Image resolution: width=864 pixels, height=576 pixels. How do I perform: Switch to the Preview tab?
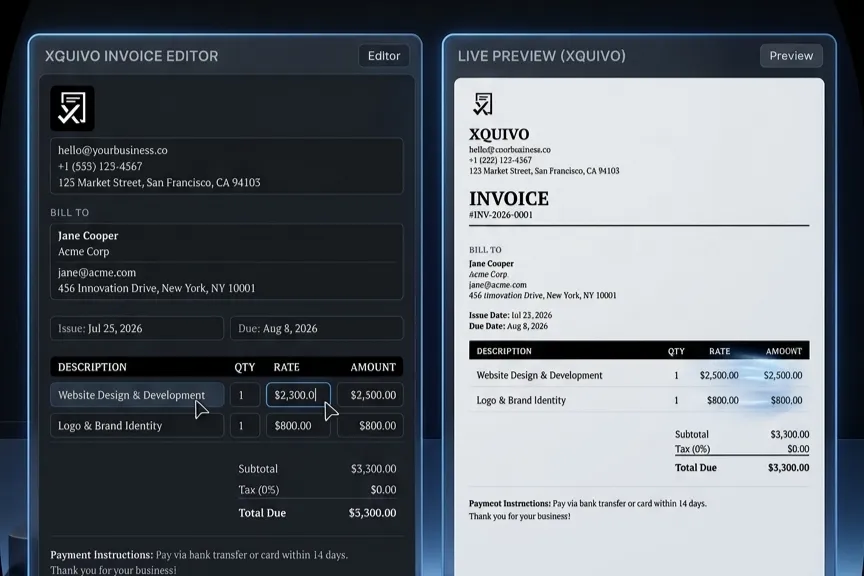[791, 56]
